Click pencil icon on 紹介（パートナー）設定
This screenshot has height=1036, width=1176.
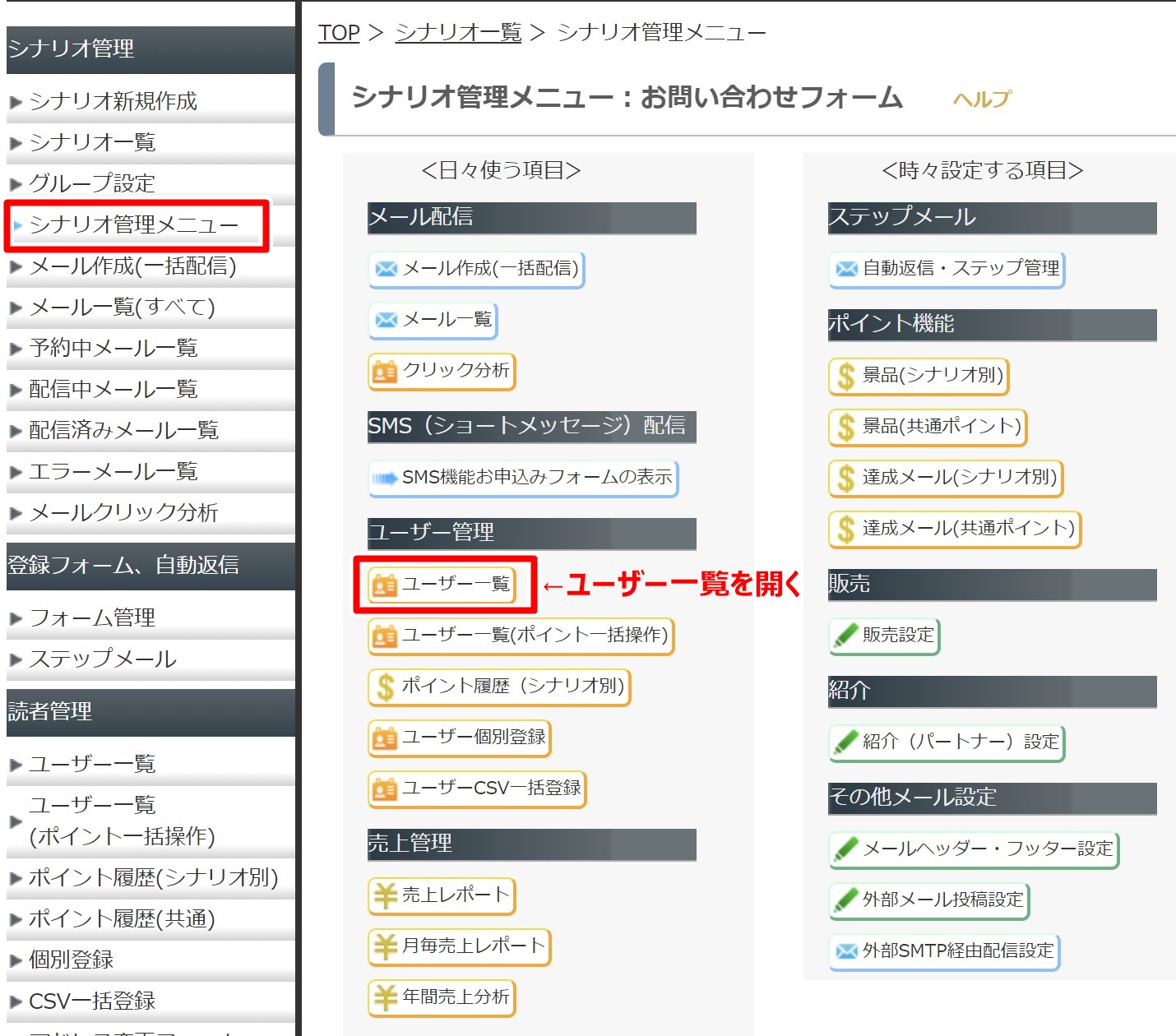(846, 742)
